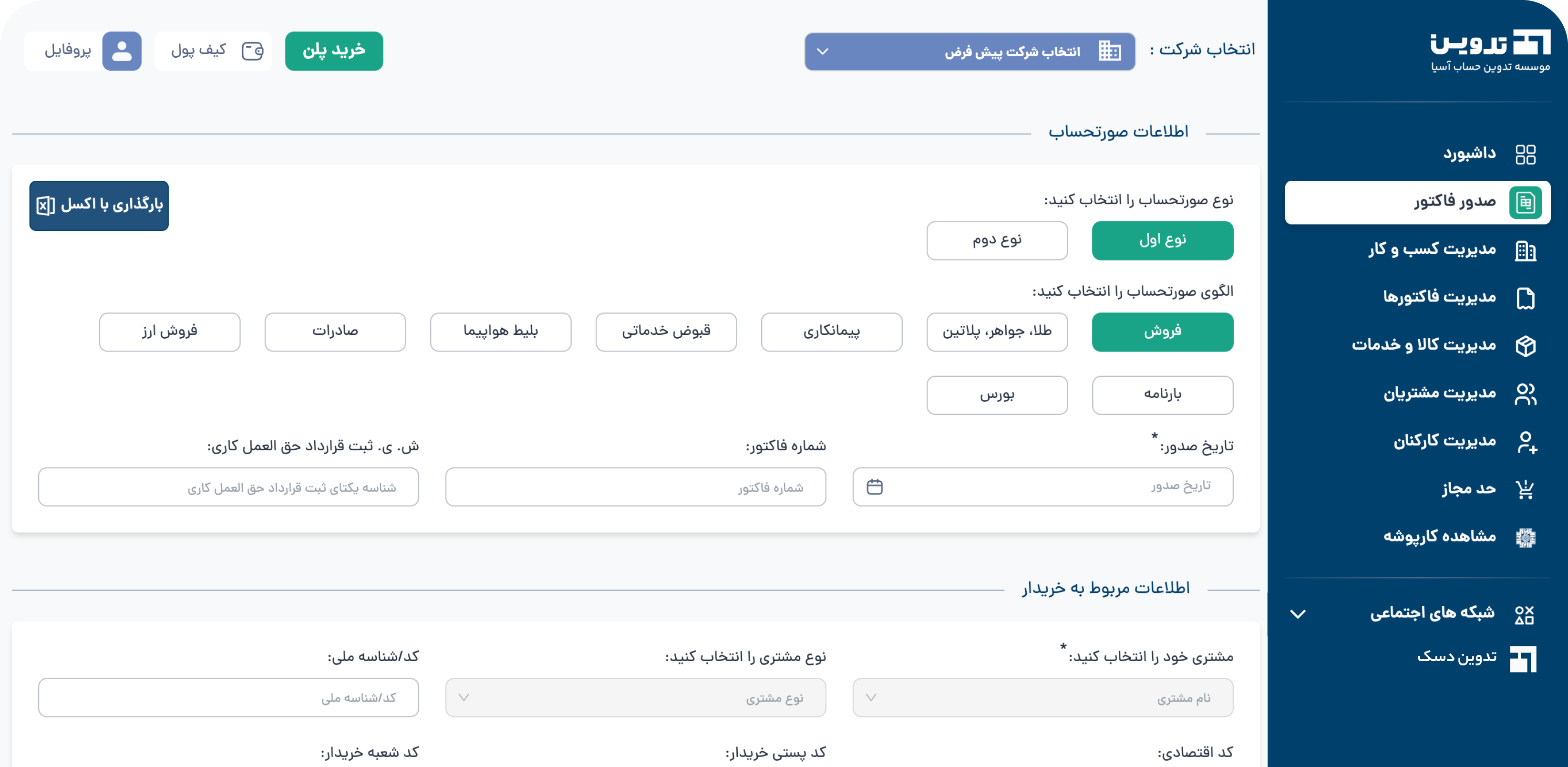
Task: Open مدیریت فاکتورها from the sidebar menu
Action: [x=1439, y=298]
